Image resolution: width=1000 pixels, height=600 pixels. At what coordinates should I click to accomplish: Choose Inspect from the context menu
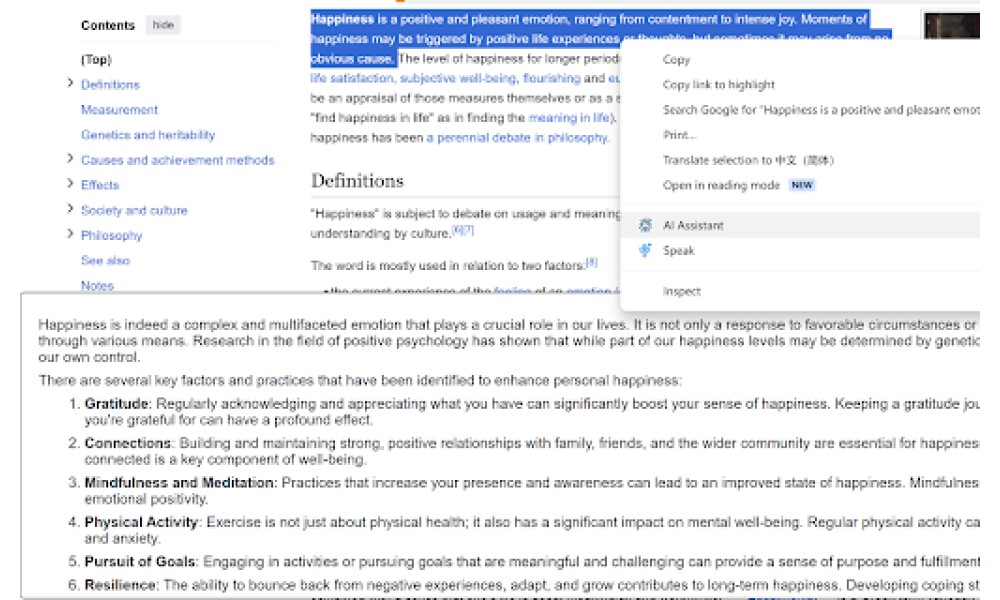(681, 291)
